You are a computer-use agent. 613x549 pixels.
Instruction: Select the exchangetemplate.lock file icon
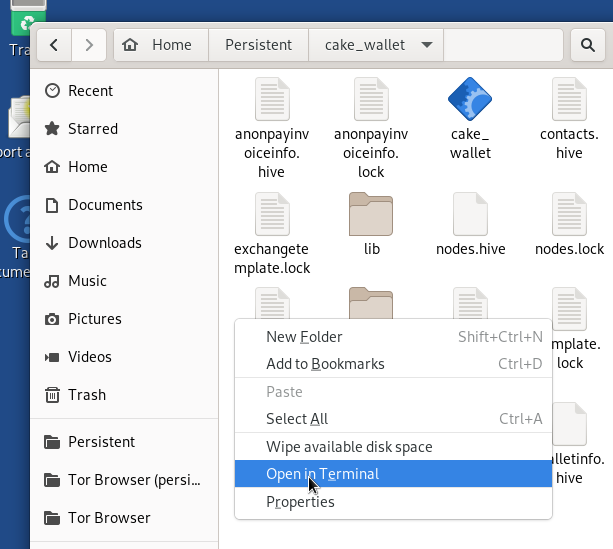[272, 213]
